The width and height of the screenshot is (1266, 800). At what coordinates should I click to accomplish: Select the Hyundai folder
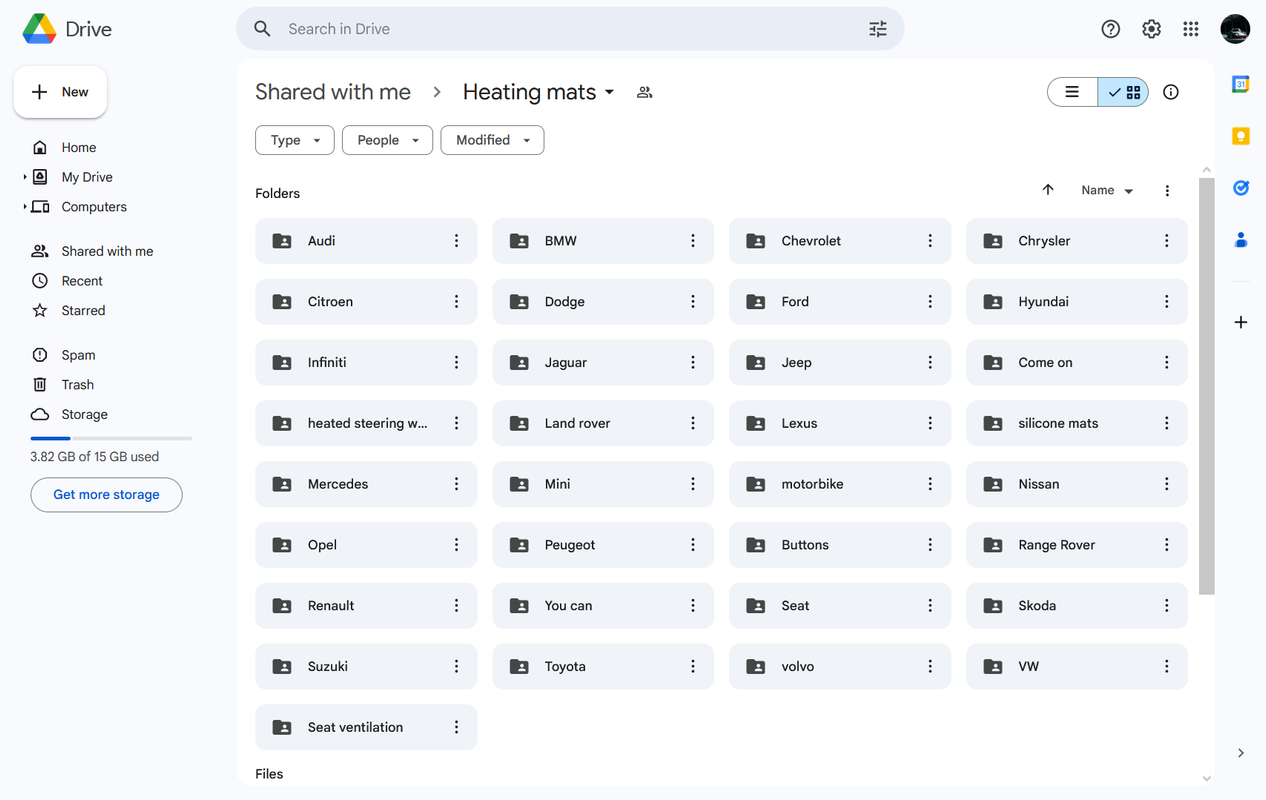pyautogui.click(x=1077, y=301)
